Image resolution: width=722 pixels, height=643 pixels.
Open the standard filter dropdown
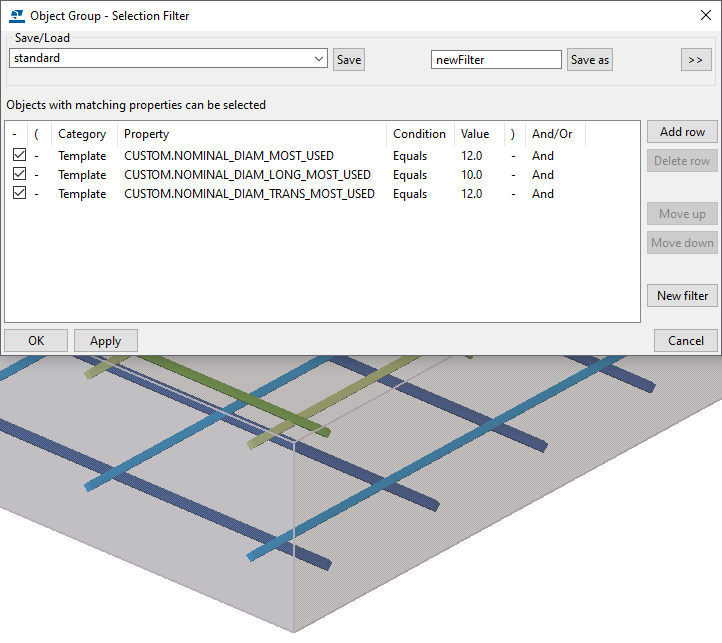click(319, 59)
